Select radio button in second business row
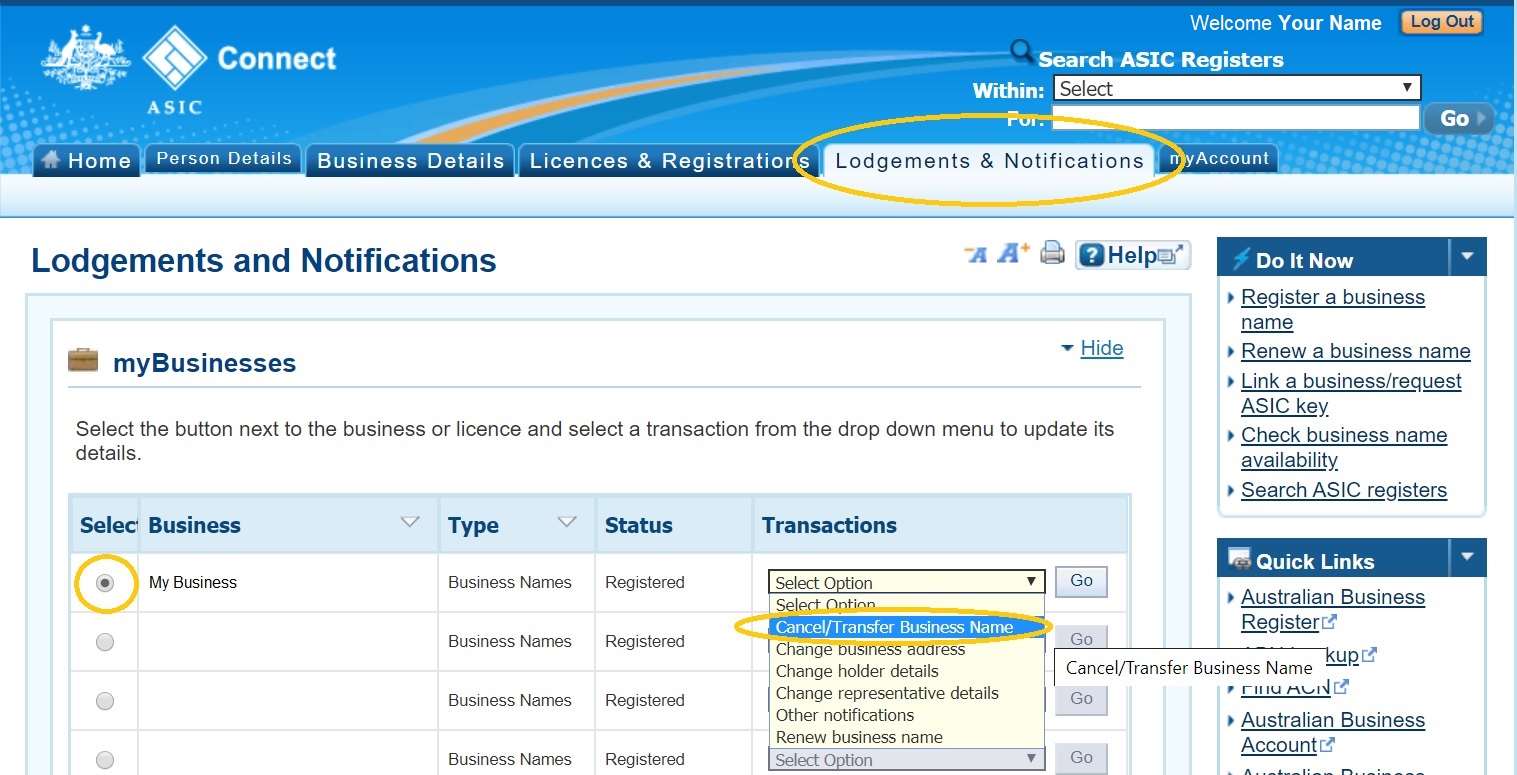This screenshot has width=1517, height=775. pyautogui.click(x=105, y=642)
